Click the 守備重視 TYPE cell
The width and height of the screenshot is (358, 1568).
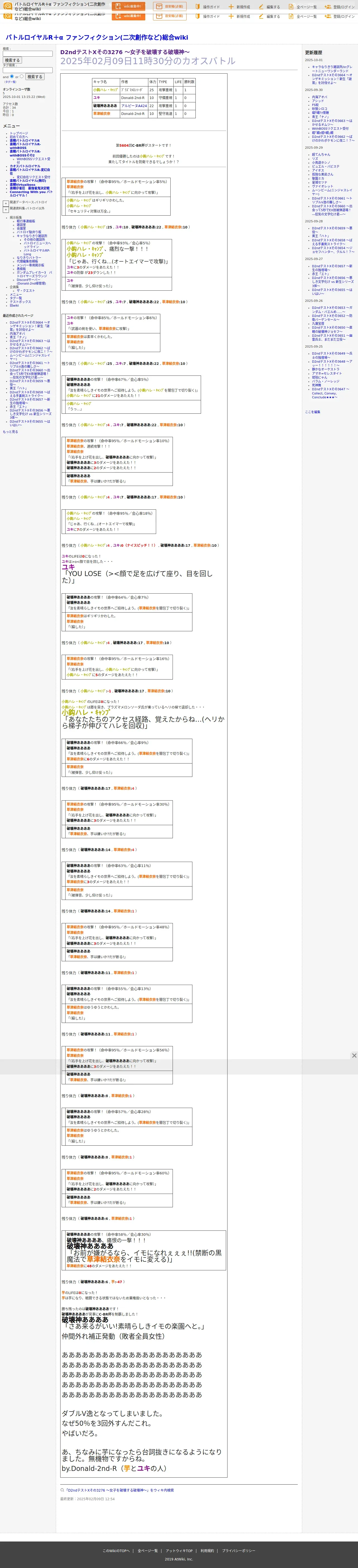tap(165, 97)
